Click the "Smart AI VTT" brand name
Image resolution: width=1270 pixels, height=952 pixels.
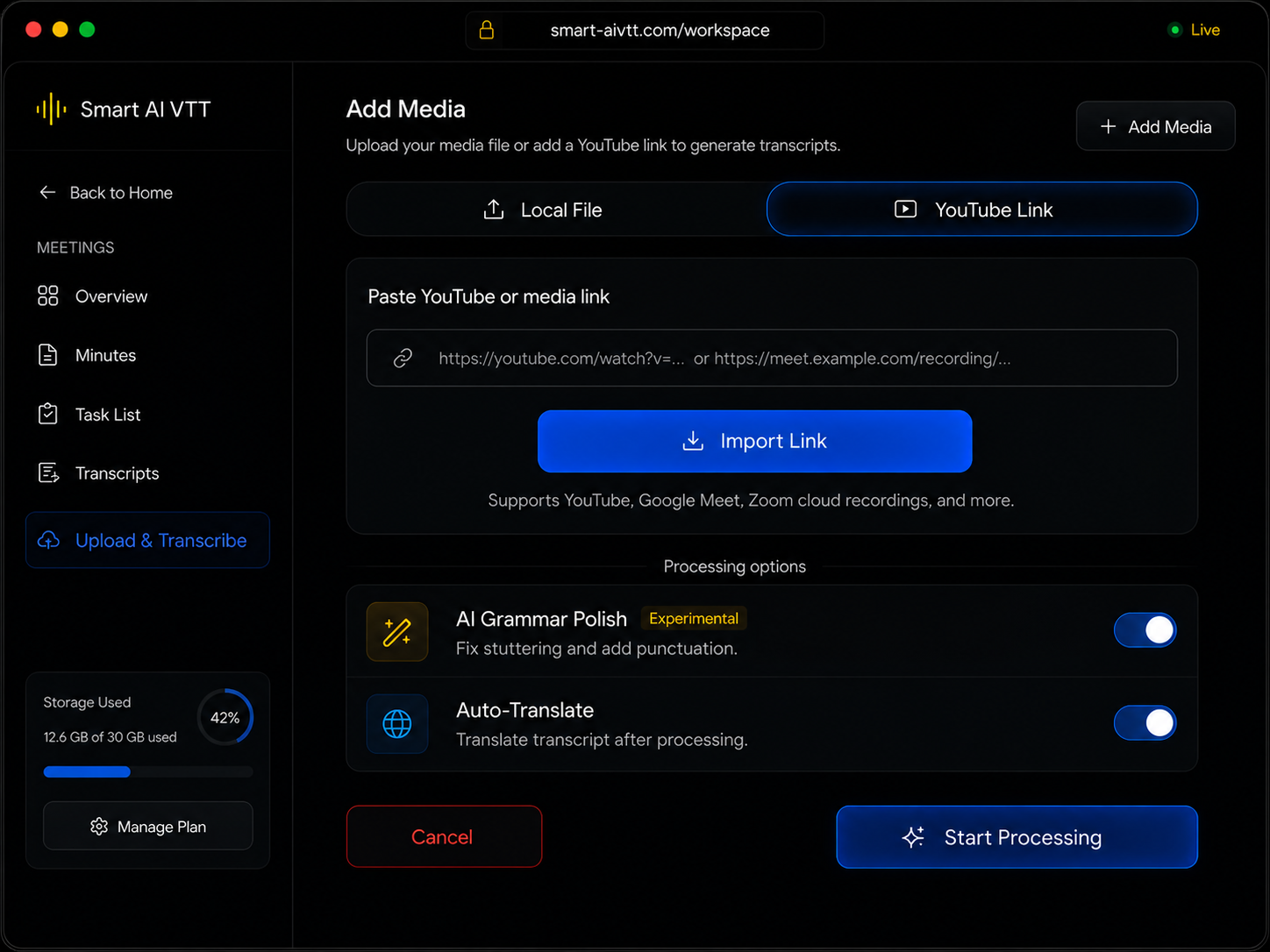[146, 110]
